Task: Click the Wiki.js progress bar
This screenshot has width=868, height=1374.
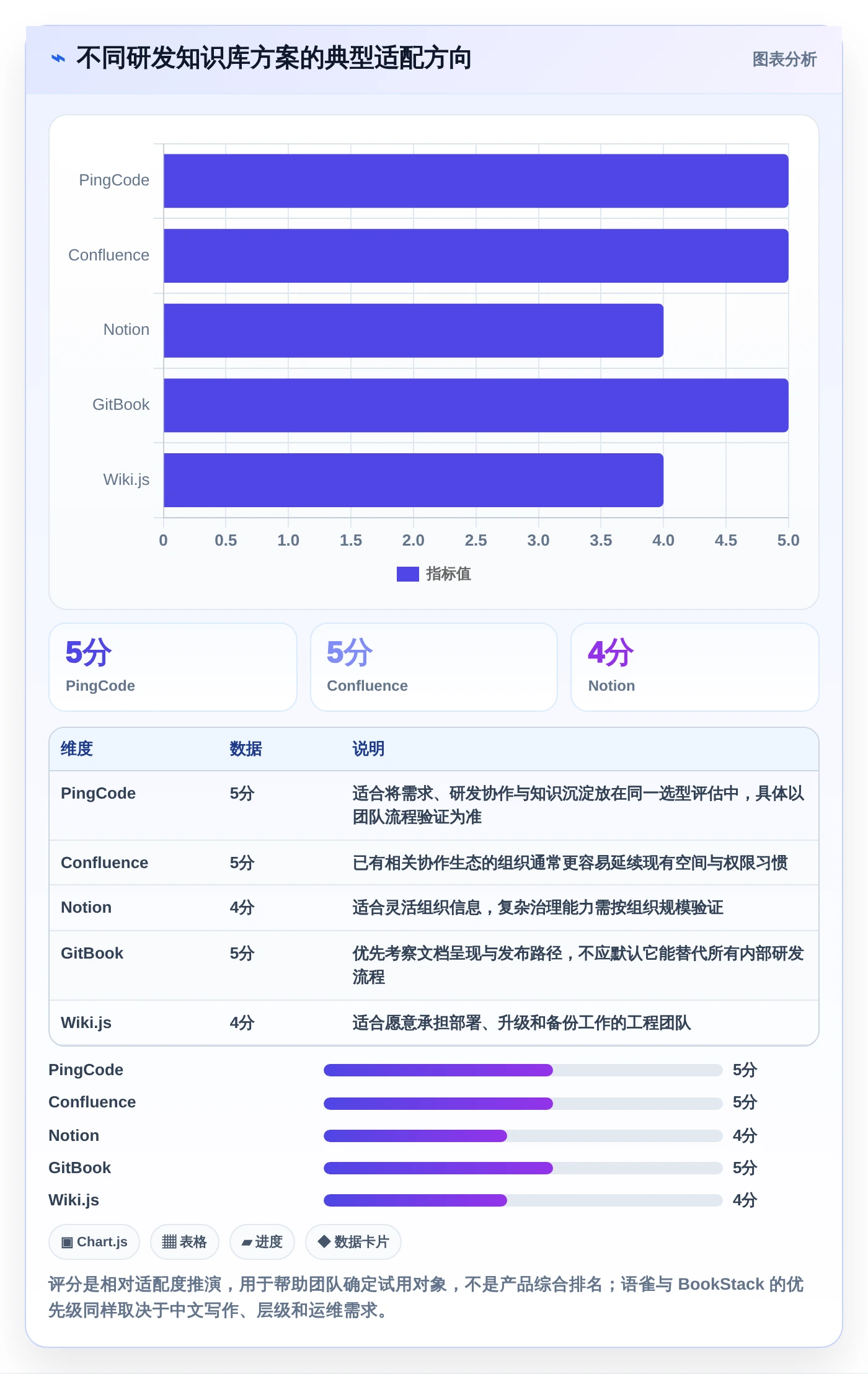Action: (x=523, y=1200)
